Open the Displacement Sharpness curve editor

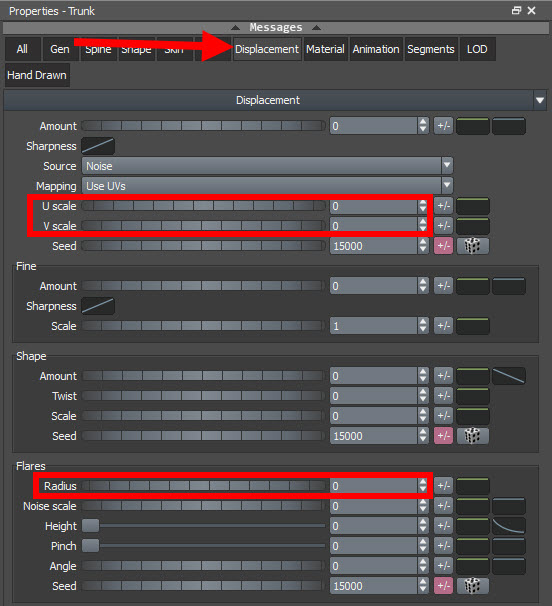98,146
